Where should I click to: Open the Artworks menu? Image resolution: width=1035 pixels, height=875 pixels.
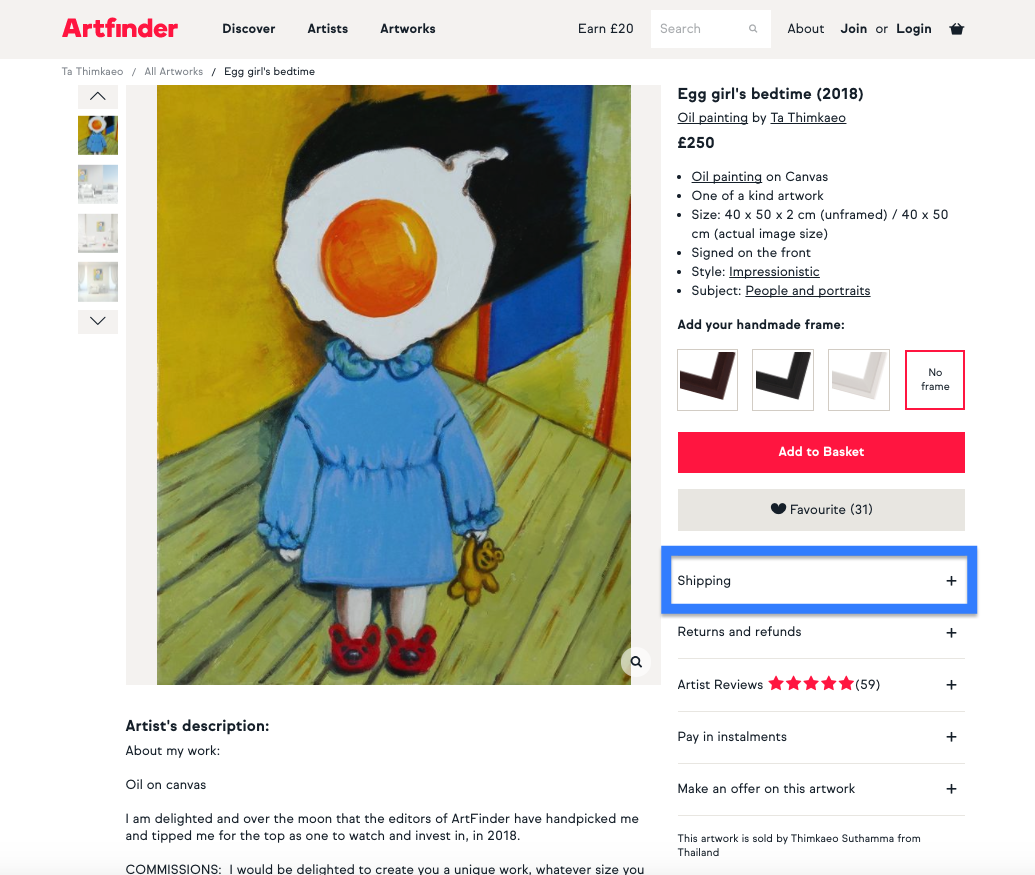pos(408,29)
